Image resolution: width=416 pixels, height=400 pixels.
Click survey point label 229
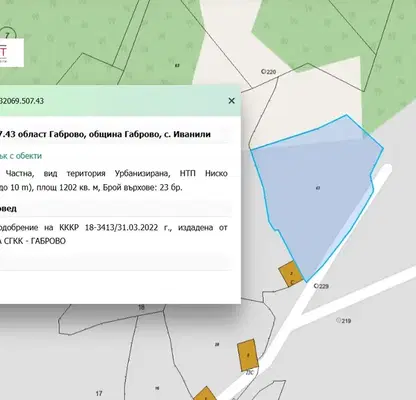[x=321, y=286]
